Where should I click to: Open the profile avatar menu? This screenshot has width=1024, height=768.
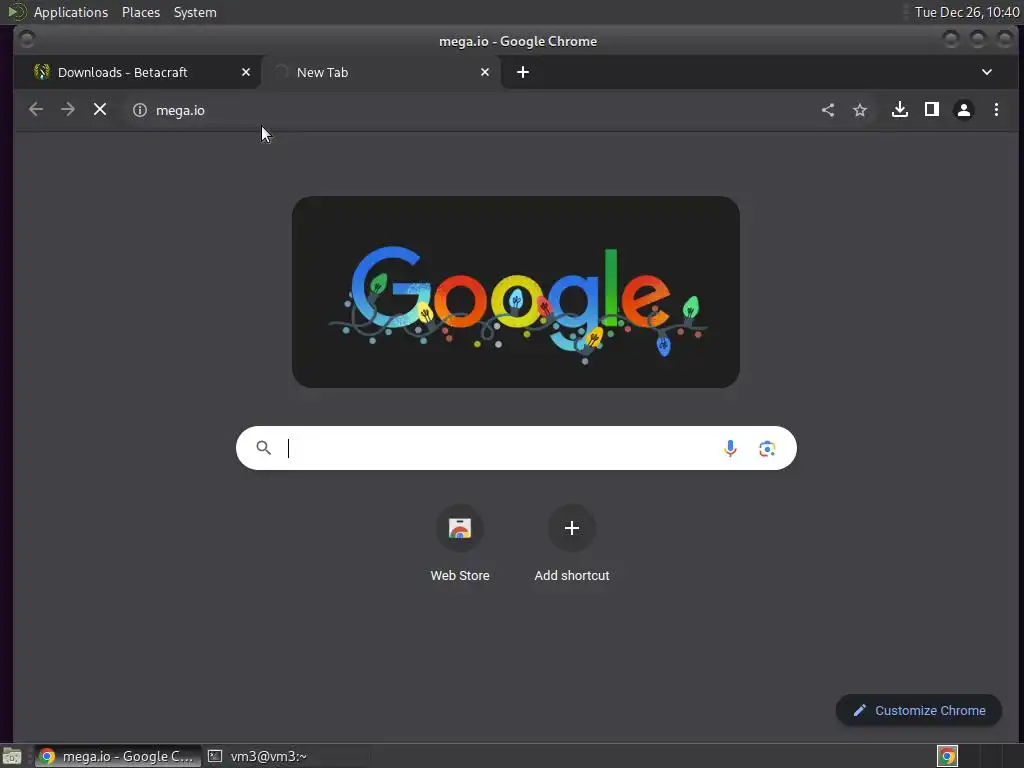tap(964, 110)
